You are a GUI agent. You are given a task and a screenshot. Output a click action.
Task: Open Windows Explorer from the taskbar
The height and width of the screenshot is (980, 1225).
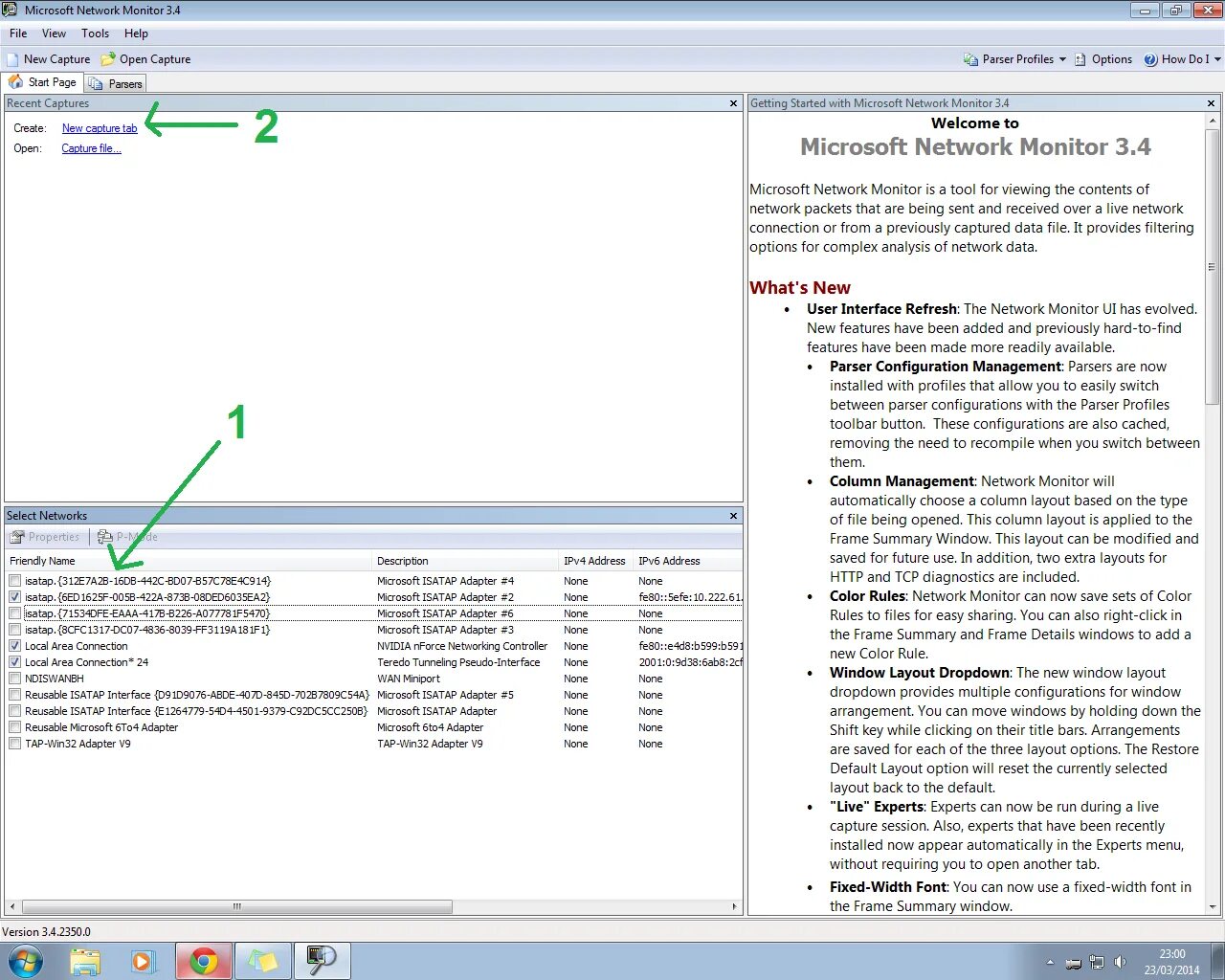85,961
